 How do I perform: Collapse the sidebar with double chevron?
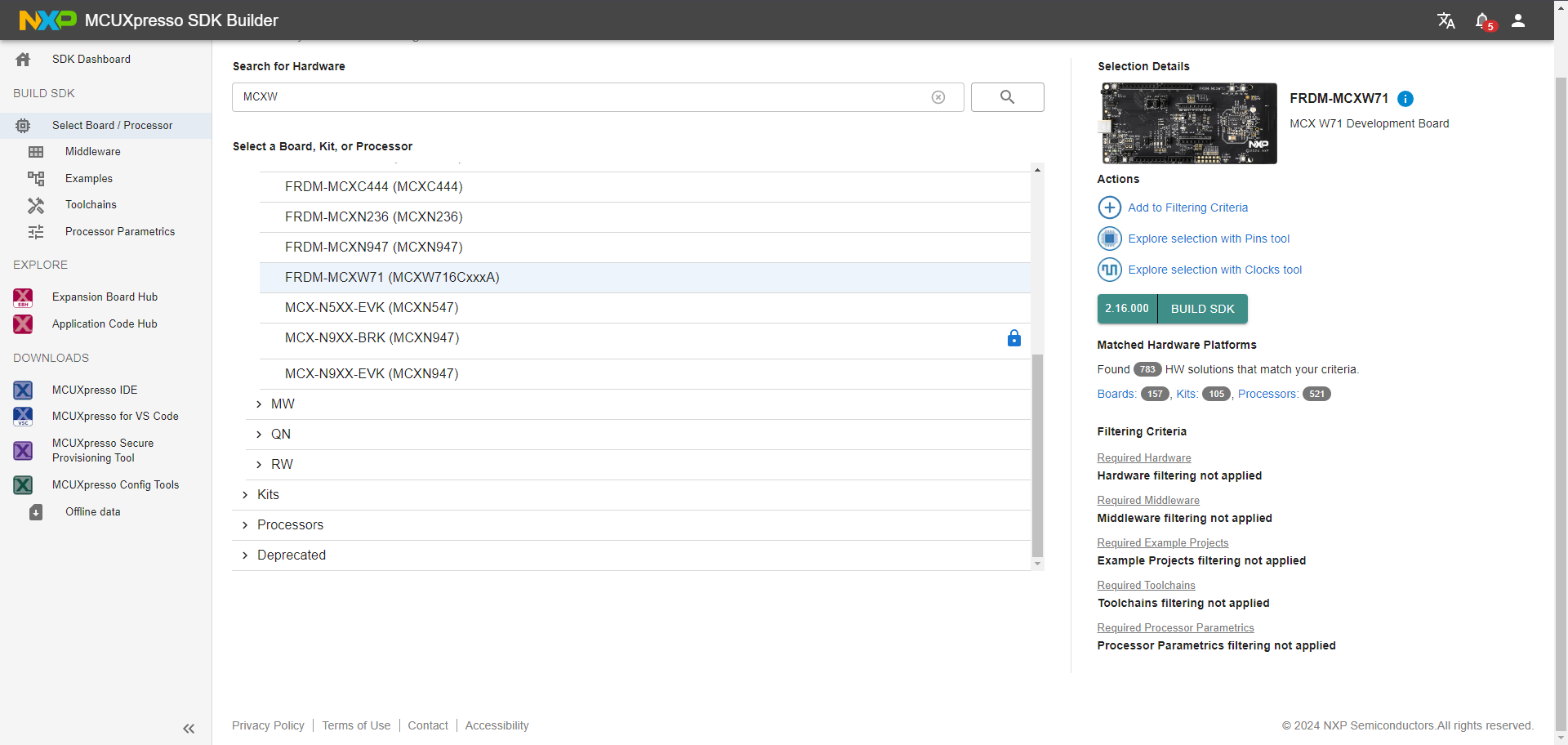coord(189,729)
